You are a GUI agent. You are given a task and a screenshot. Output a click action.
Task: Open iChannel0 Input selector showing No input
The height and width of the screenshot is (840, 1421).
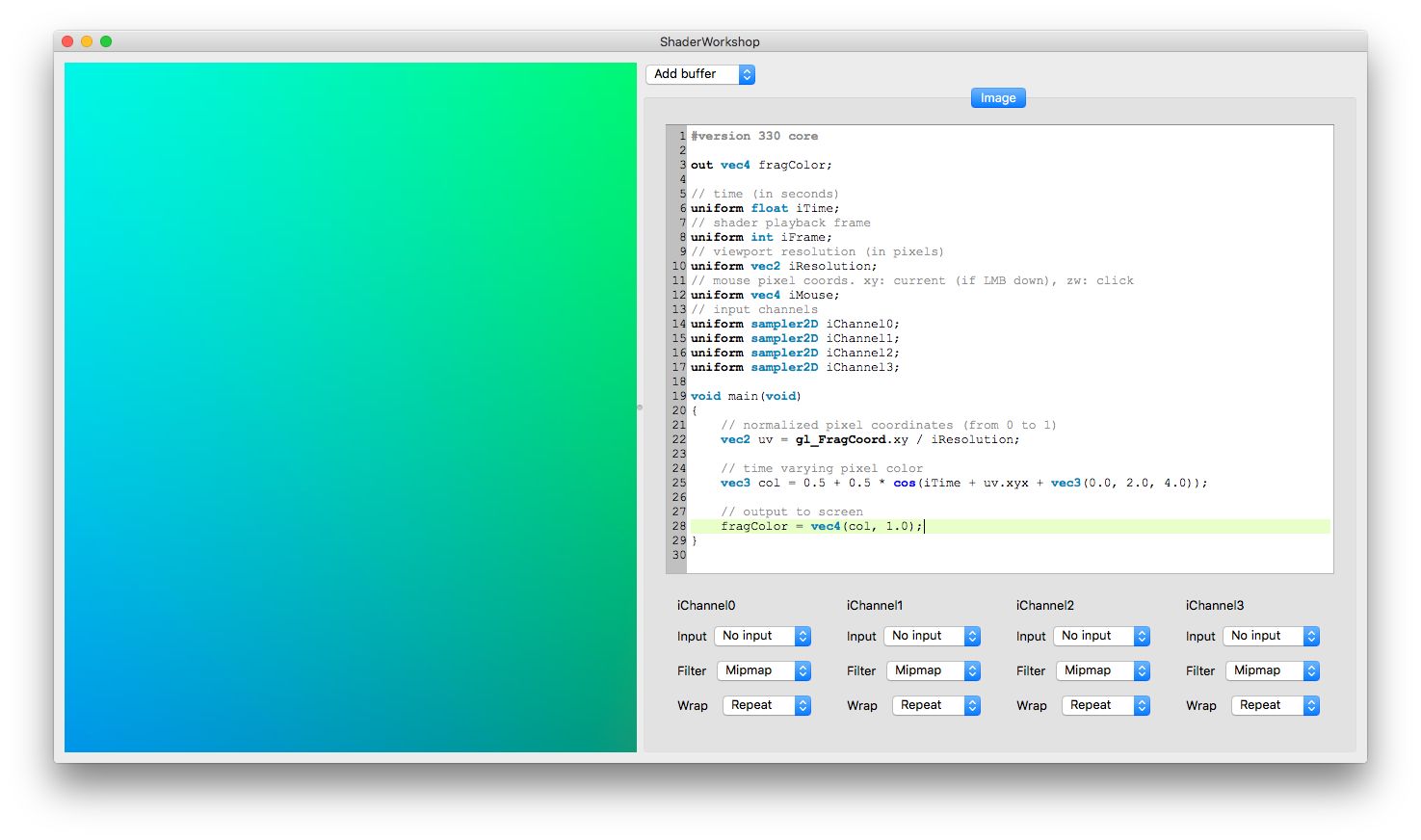pyautogui.click(x=762, y=636)
